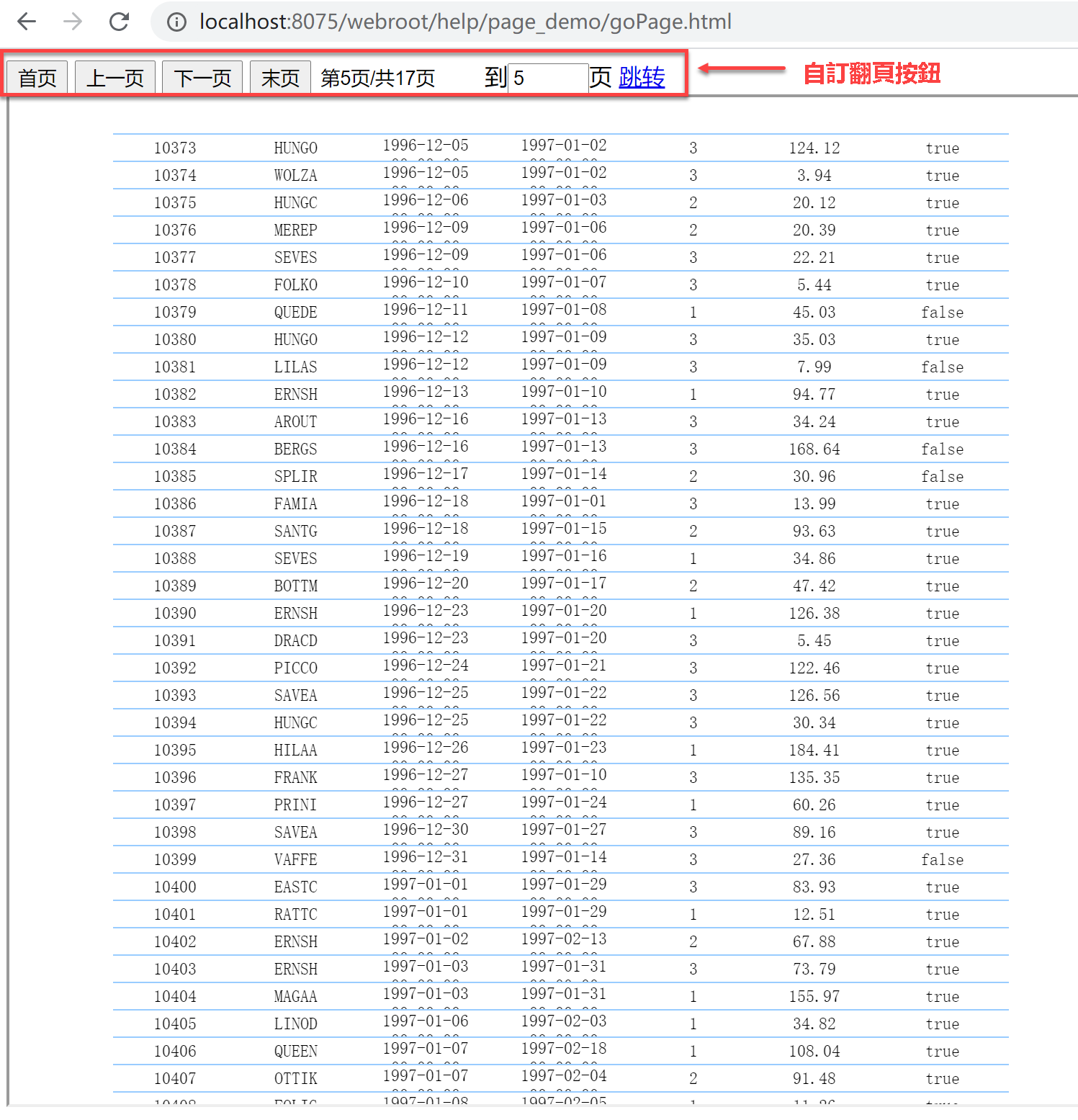The image size is (1078, 1120).
Task: Go to first page with 首页 button
Action: click(37, 77)
